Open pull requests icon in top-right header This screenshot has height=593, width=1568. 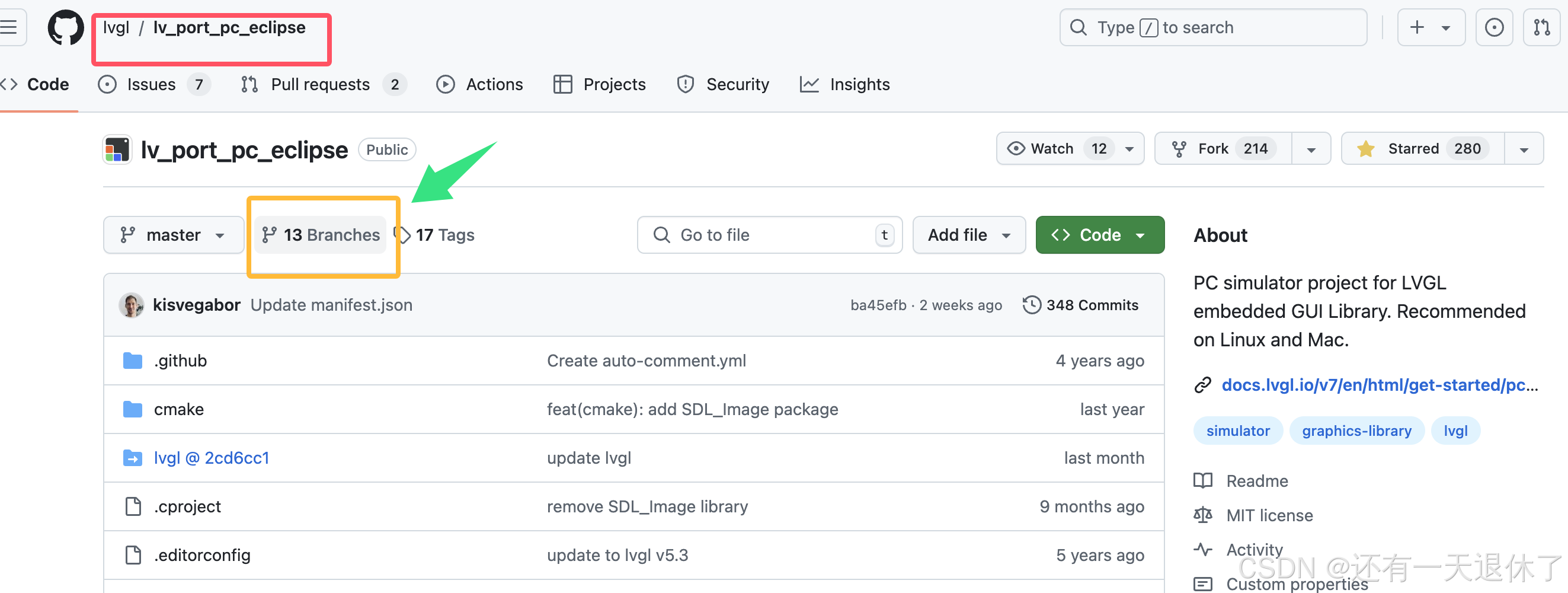tap(1541, 27)
